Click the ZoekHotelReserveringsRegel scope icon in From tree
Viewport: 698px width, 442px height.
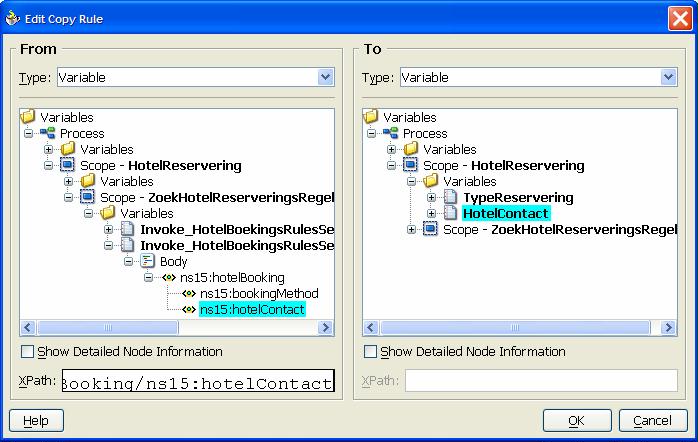coord(87,197)
